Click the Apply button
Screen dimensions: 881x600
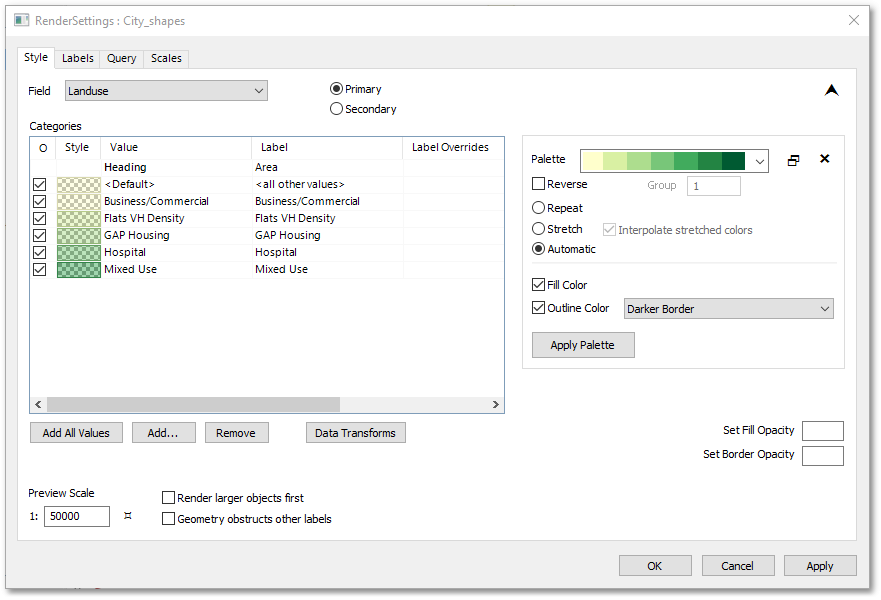[820, 566]
